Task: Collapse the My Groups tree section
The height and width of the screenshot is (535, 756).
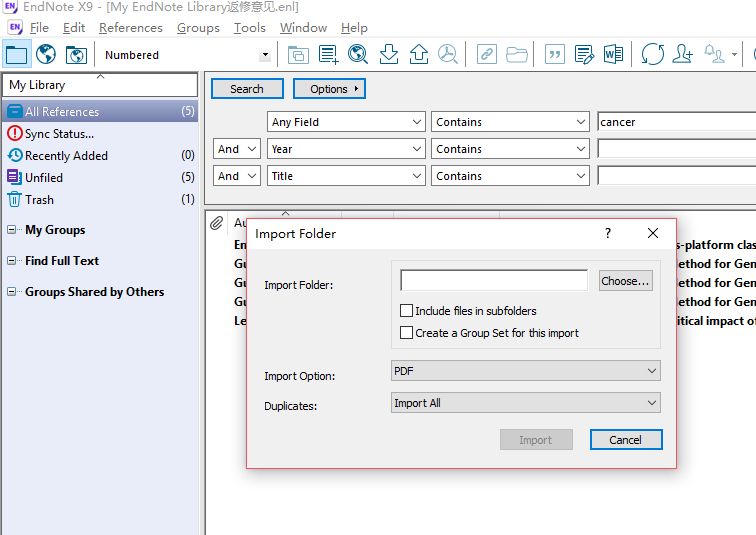Action: coord(12,230)
